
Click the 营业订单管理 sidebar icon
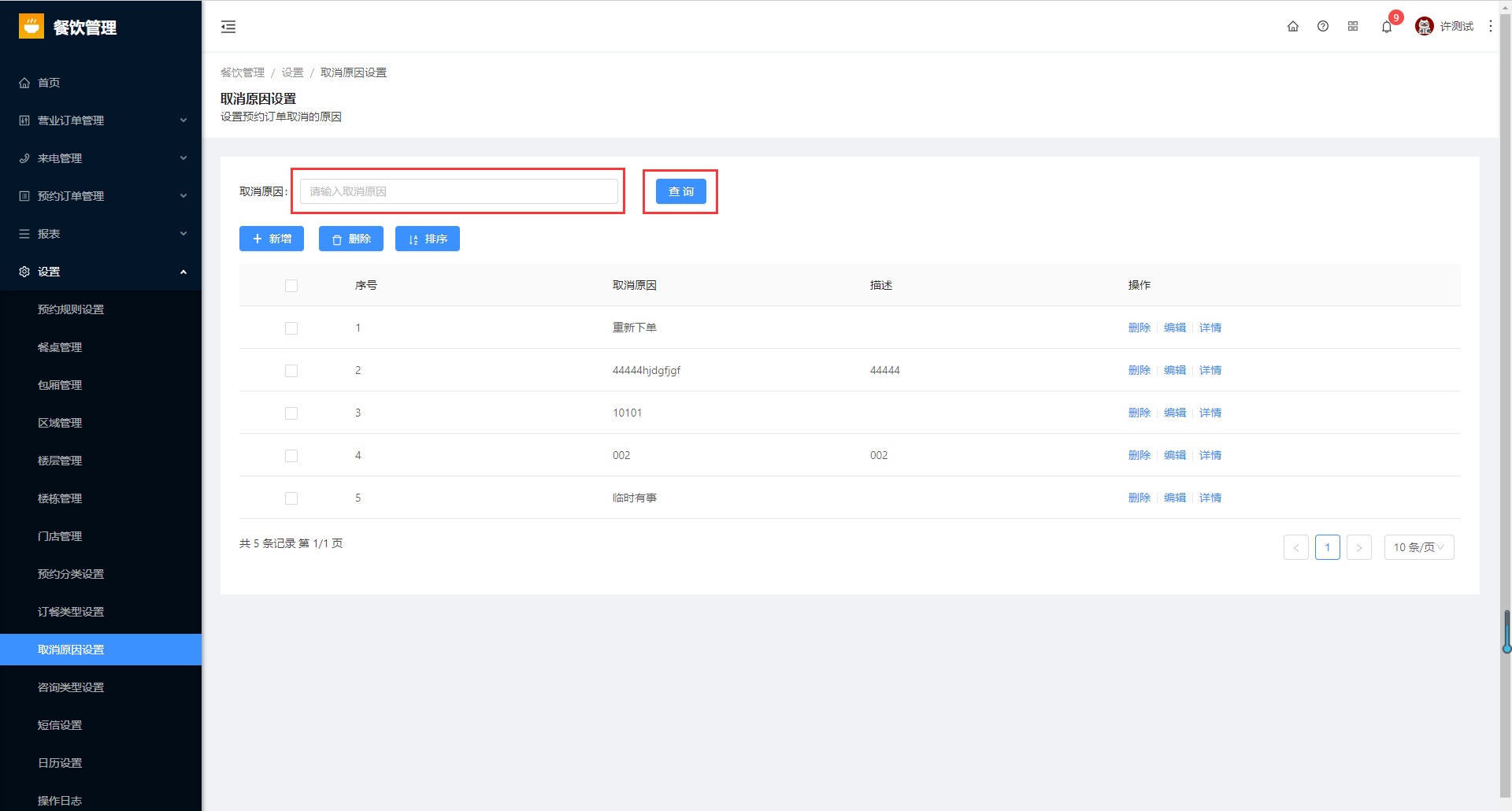pyautogui.click(x=24, y=120)
